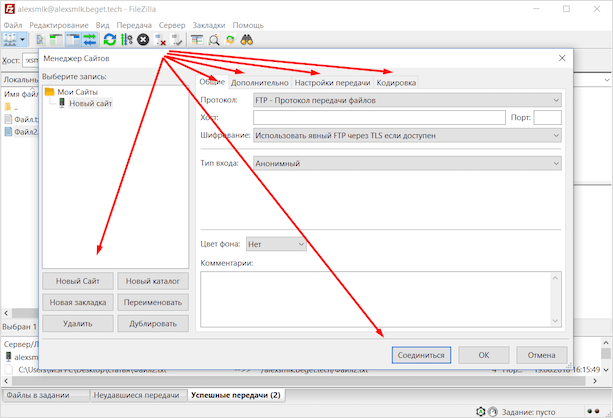This screenshot has height=418, width=613.
Task: Toggle the remote directory tree icon
Action: coord(73,40)
